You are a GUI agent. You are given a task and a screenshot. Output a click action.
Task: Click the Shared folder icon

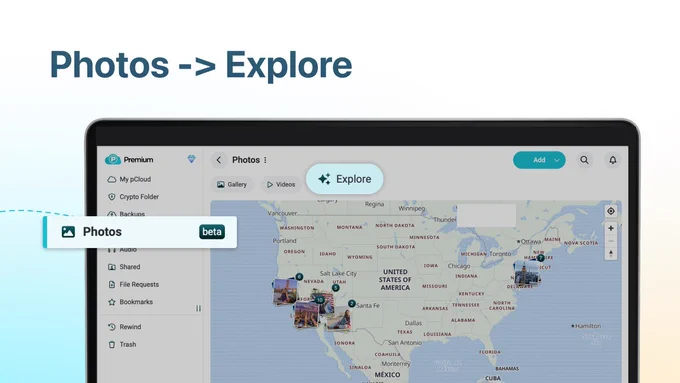pyautogui.click(x=111, y=267)
